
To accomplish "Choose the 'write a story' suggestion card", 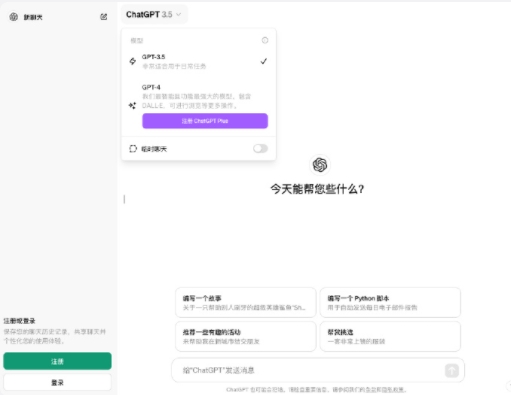I will [246, 302].
